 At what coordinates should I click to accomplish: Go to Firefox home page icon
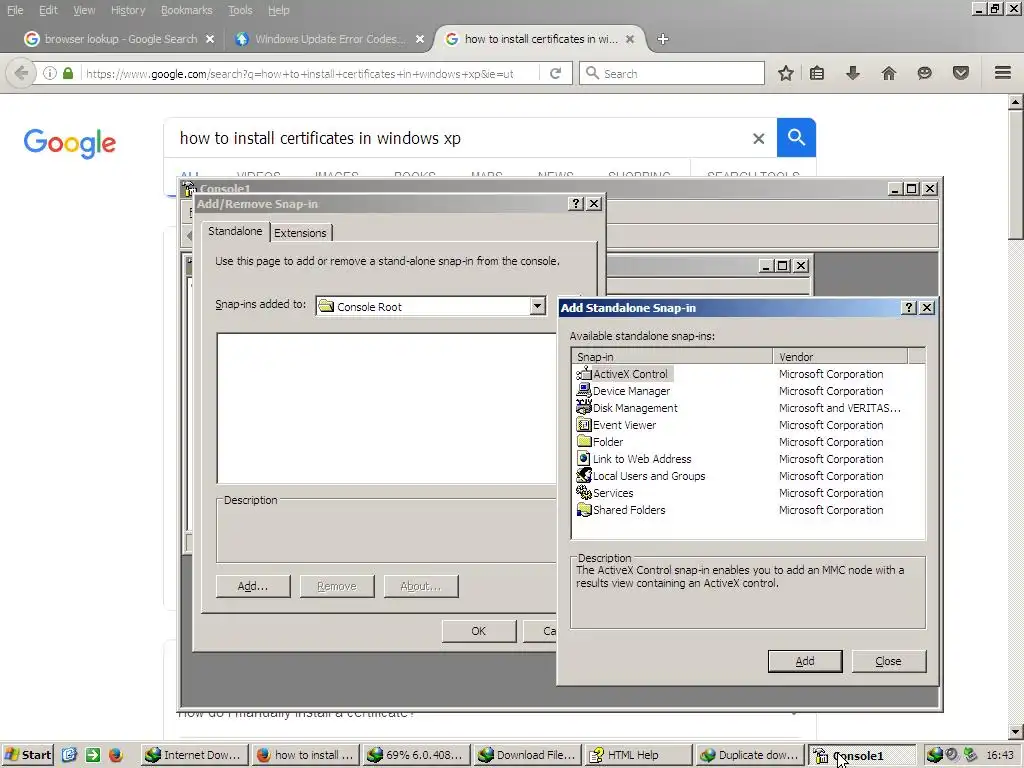tap(888, 73)
